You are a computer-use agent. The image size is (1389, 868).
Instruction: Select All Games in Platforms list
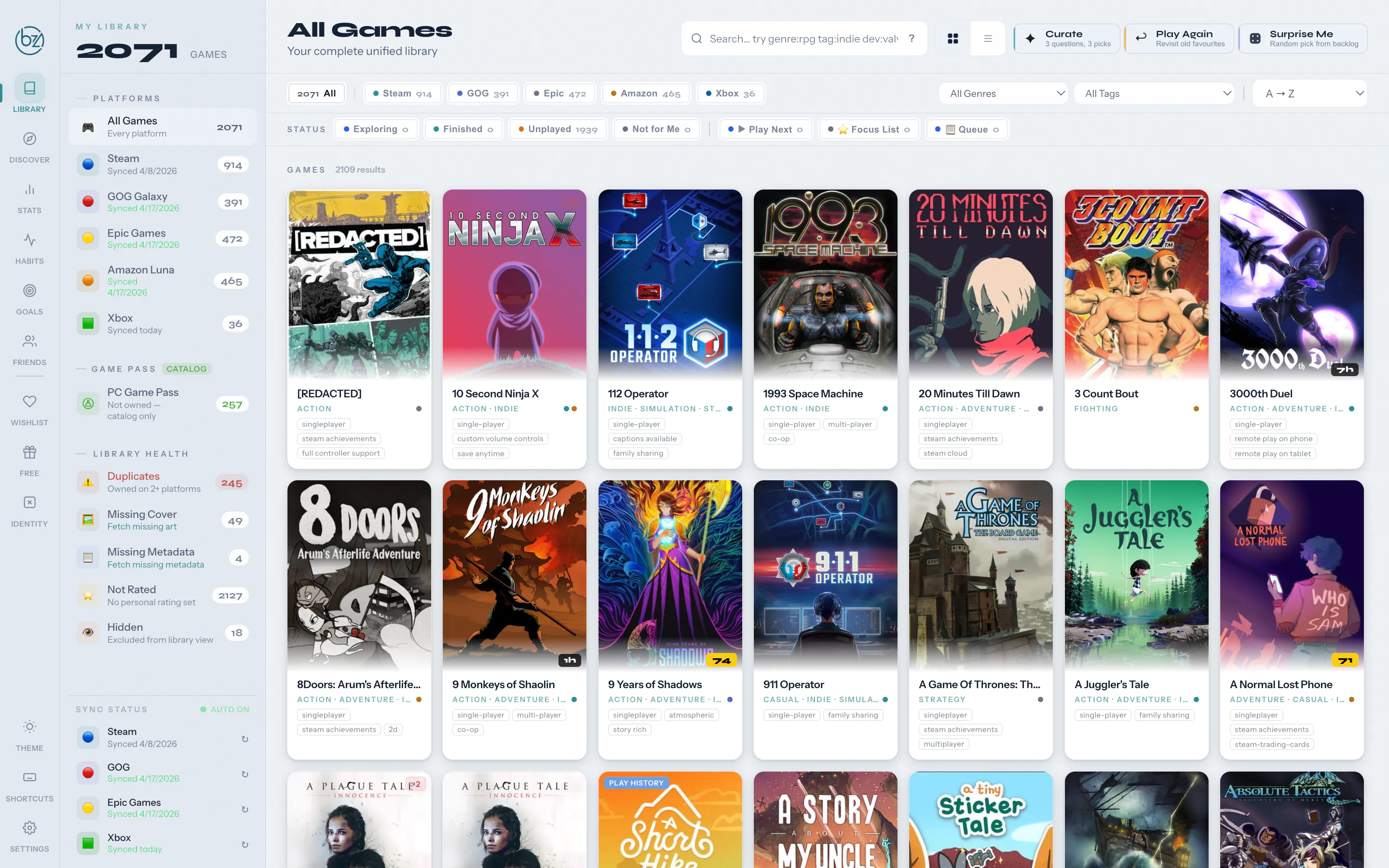(x=163, y=127)
